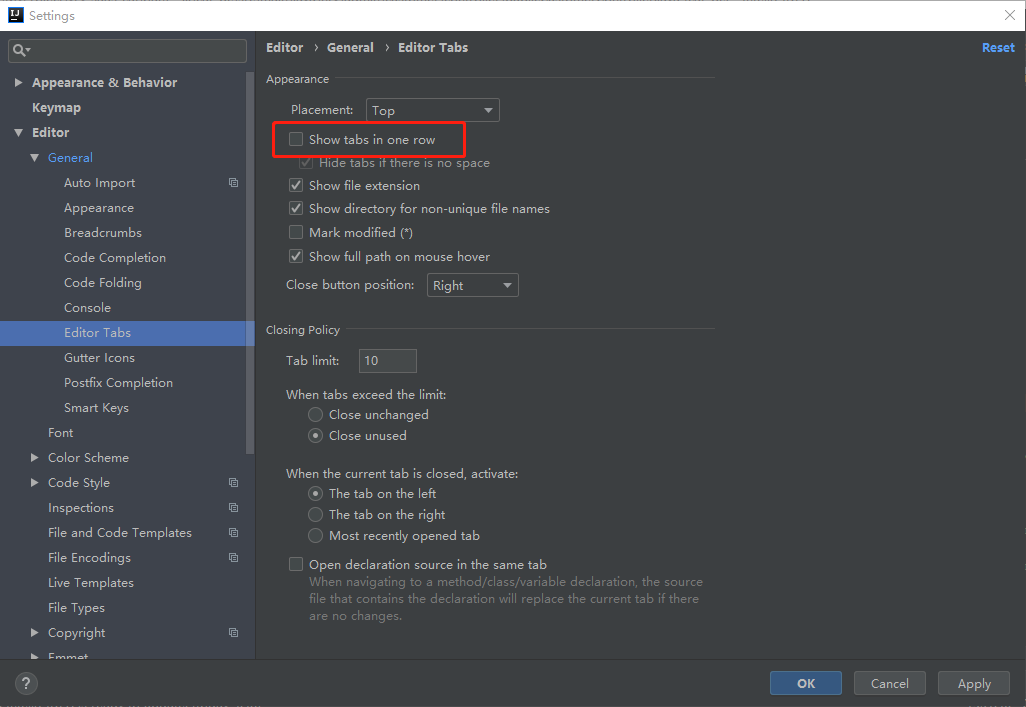Enable Show tabs in one row
The width and height of the screenshot is (1026, 707).
(296, 139)
